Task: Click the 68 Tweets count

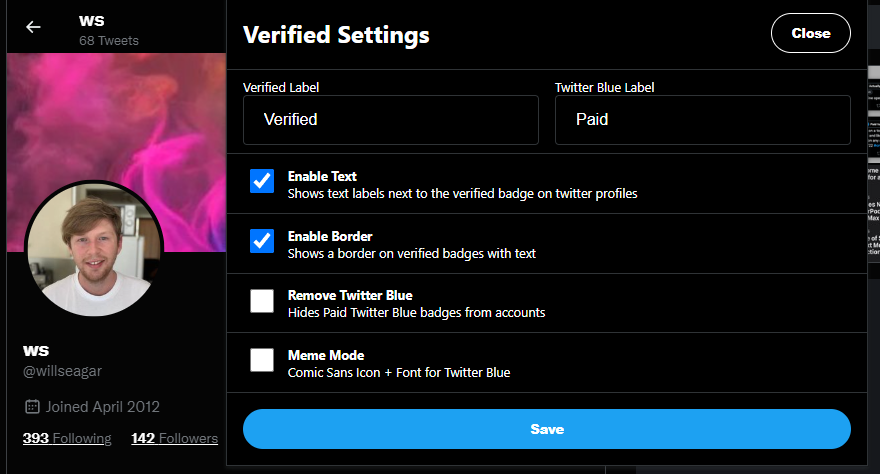Action: click(109, 41)
